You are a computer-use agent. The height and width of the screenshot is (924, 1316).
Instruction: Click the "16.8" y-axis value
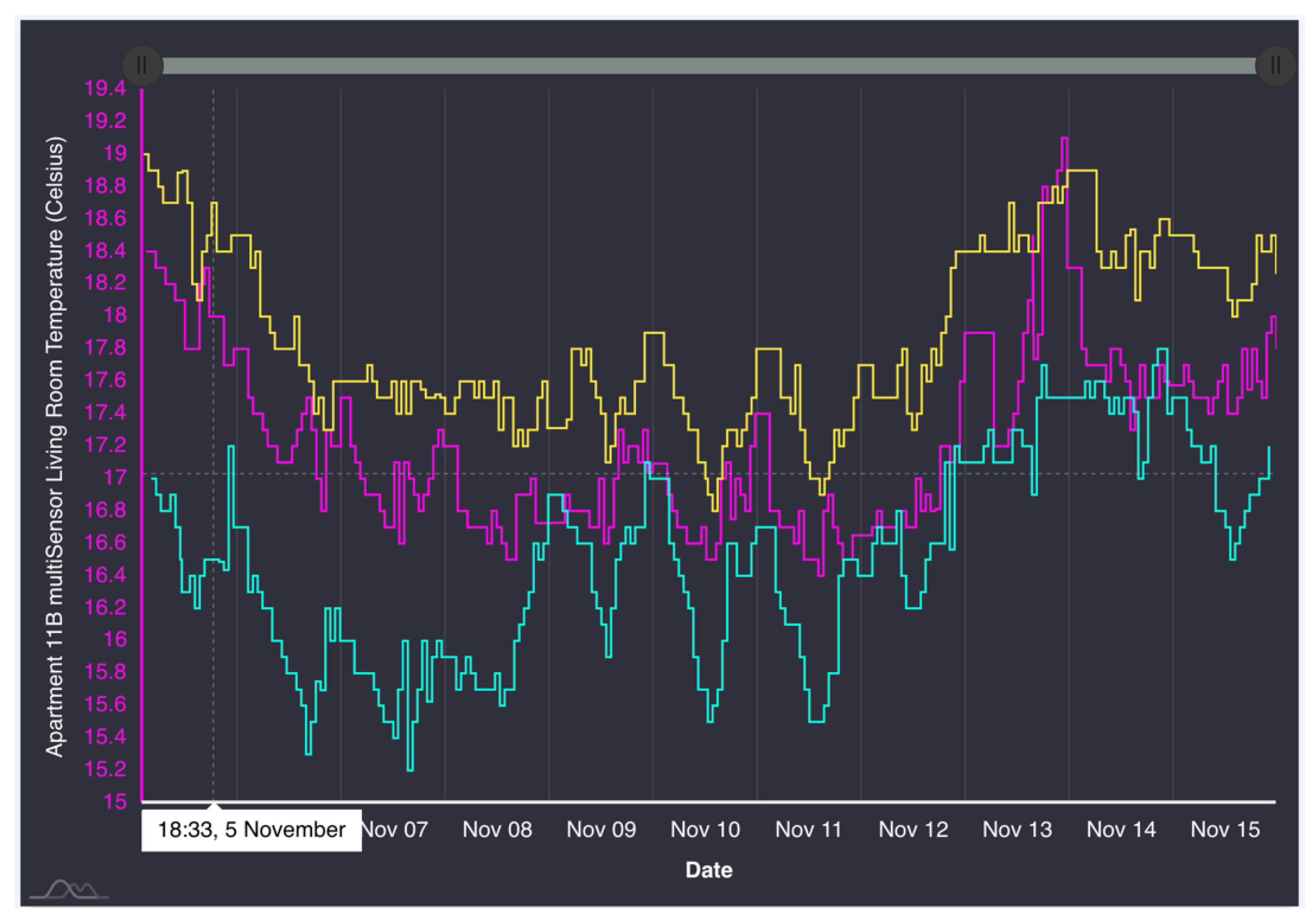pos(106,510)
